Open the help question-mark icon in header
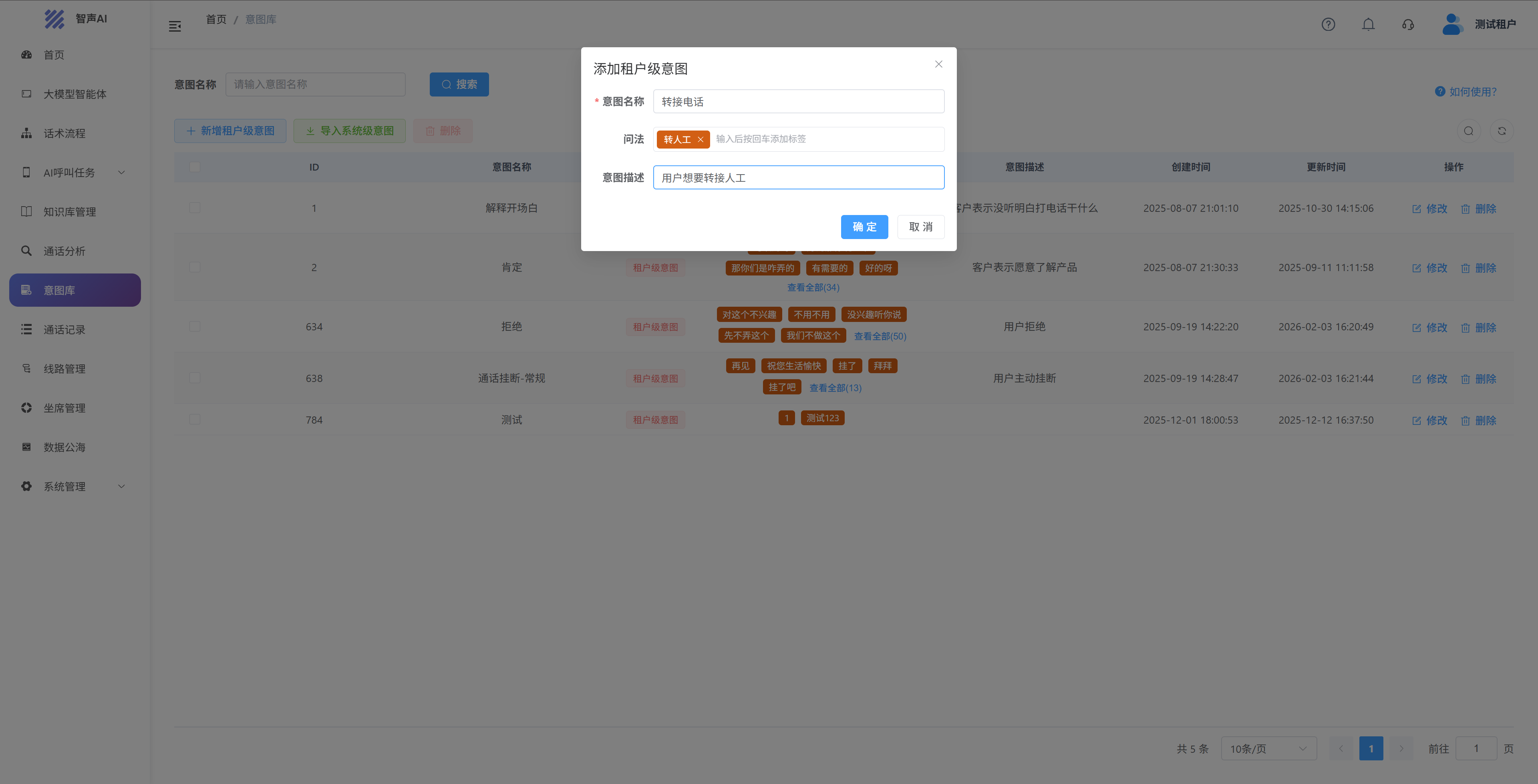1538x784 pixels. click(1328, 24)
